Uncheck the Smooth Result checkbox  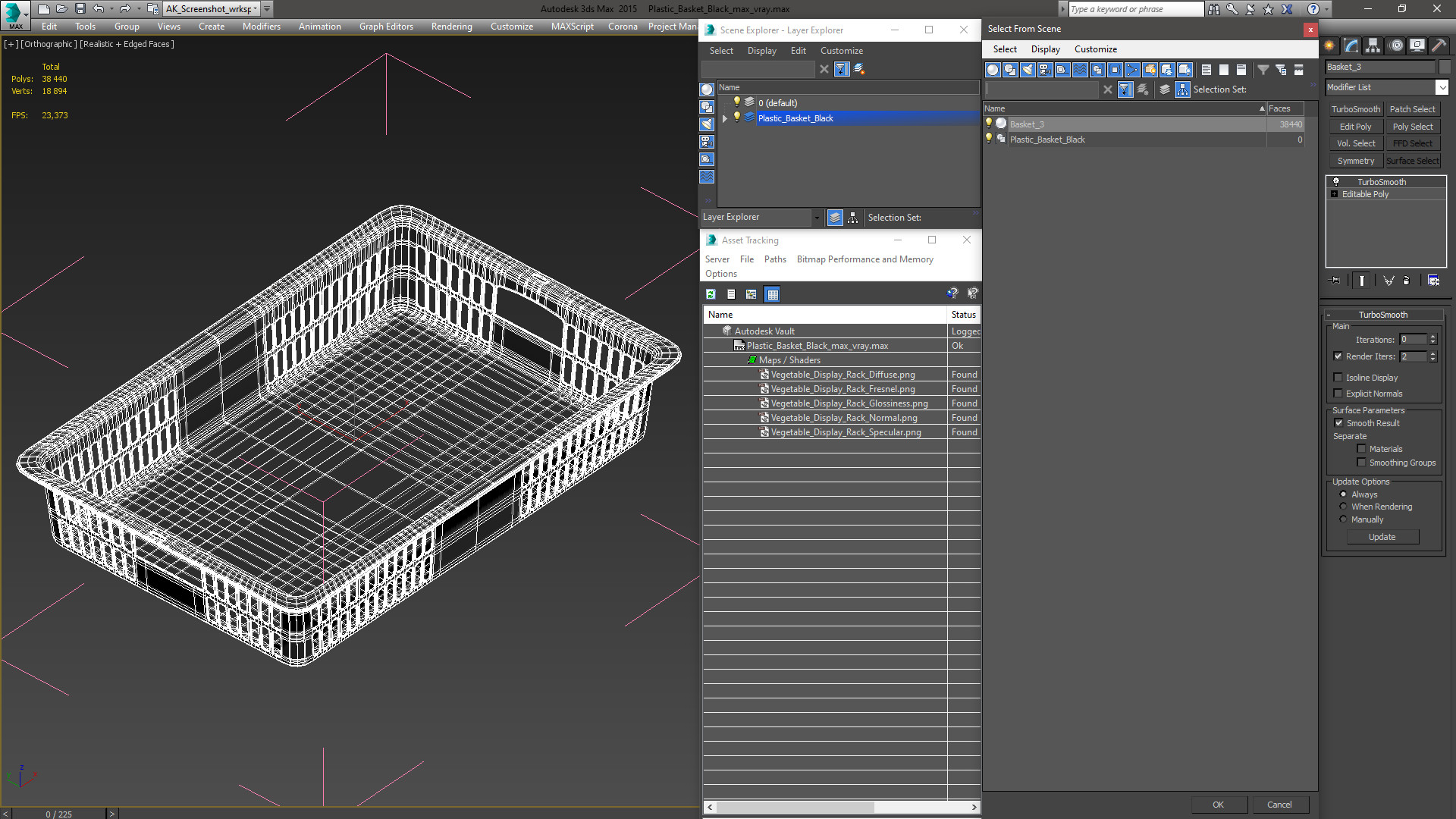tap(1338, 423)
